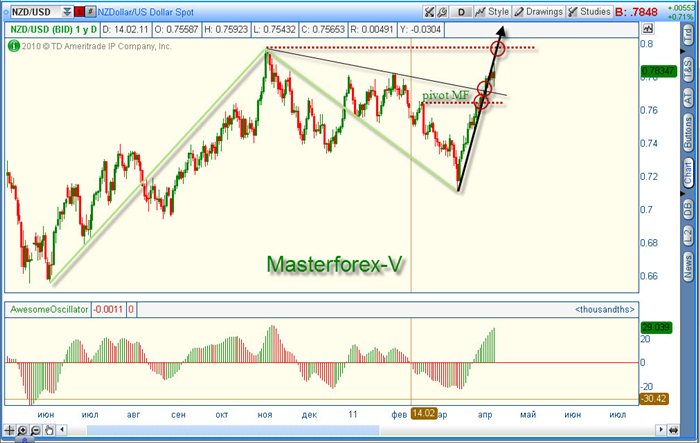700x443 pixels.
Task: Click the red icon beside symbol field
Action: tap(79, 12)
